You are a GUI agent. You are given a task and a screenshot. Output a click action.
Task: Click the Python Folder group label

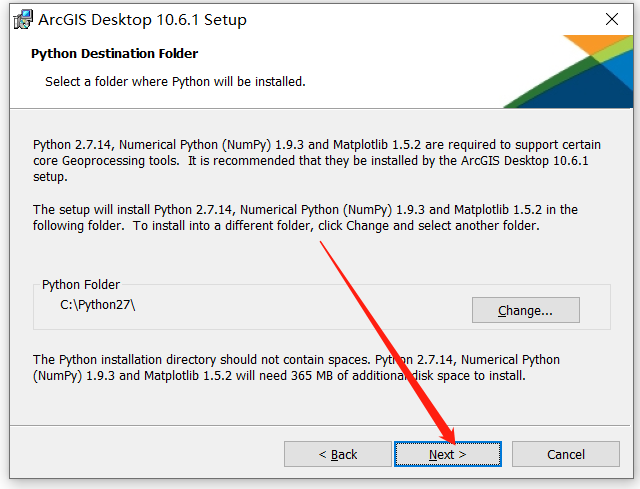click(x=81, y=285)
